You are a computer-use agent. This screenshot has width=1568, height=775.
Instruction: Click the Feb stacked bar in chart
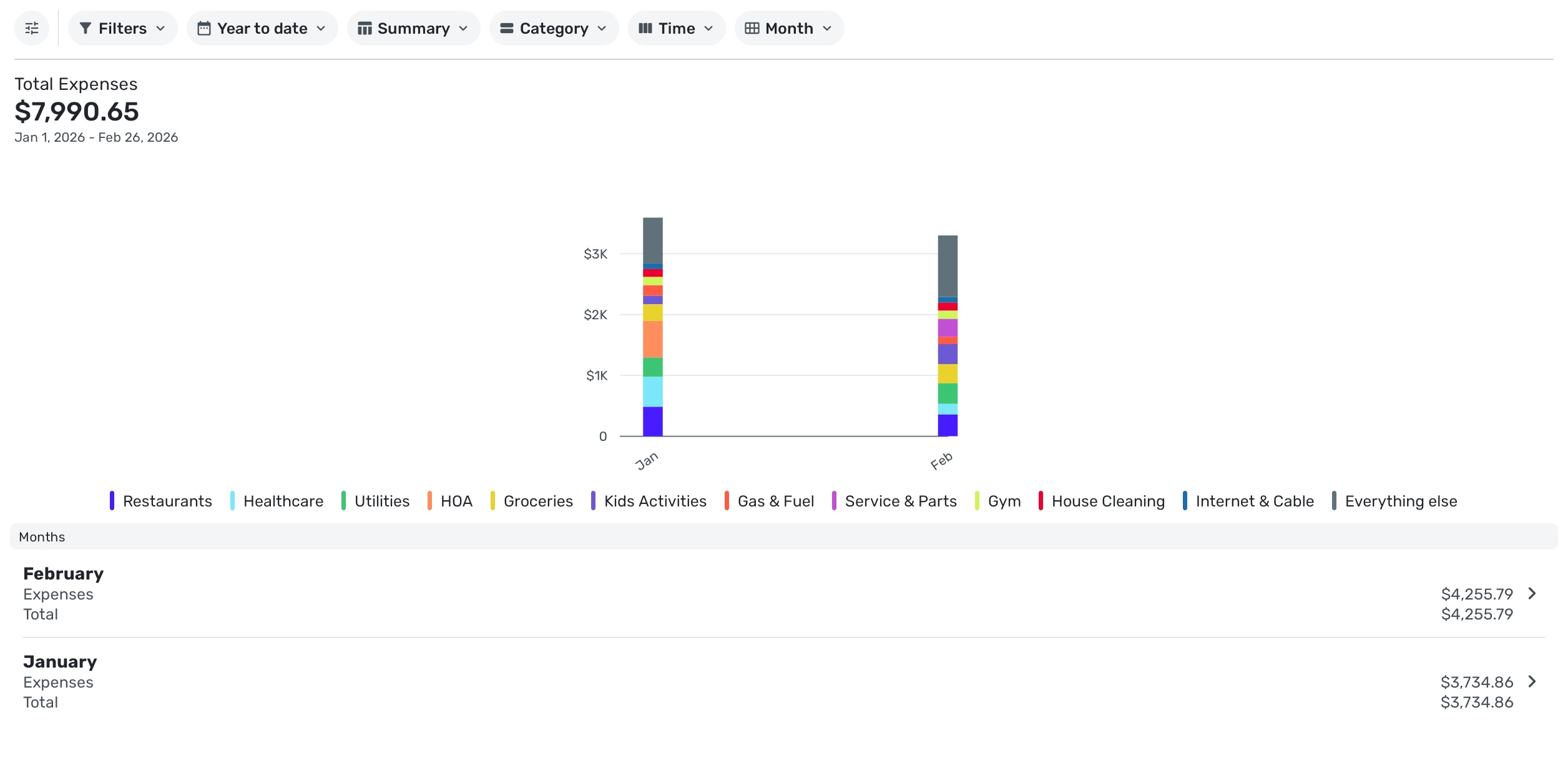click(947, 335)
